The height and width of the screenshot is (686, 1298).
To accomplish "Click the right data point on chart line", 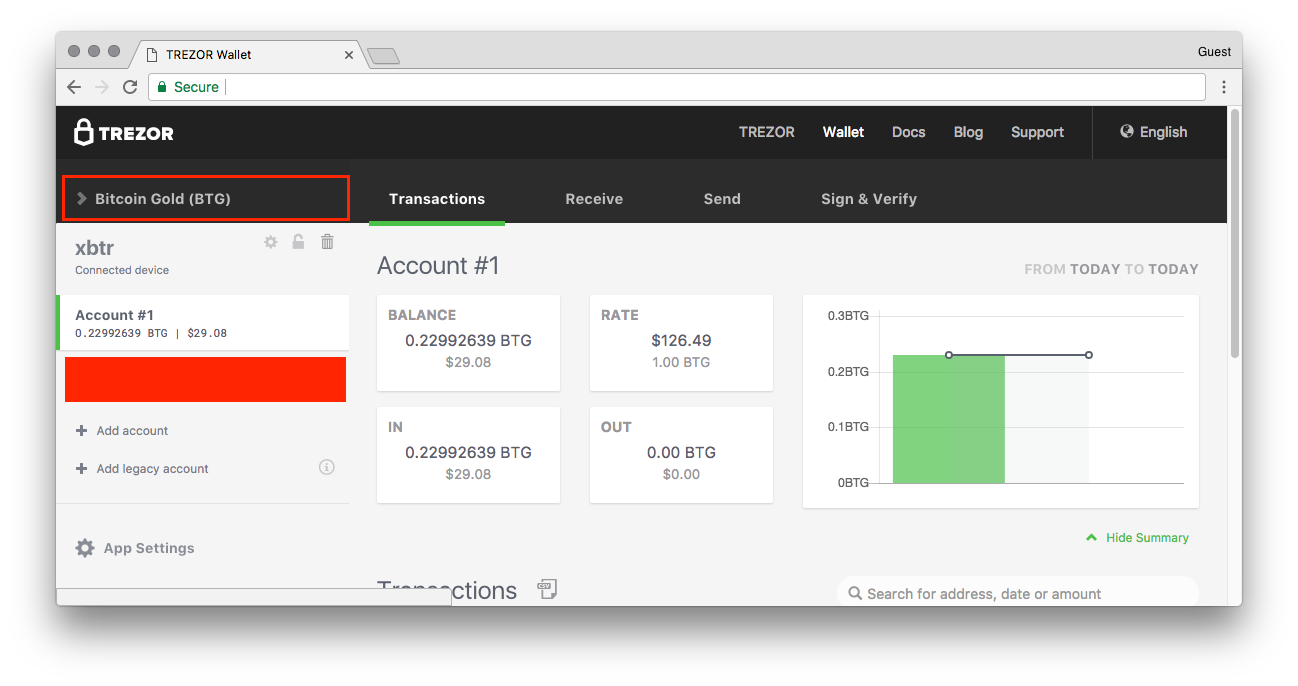I will pyautogui.click(x=1089, y=355).
